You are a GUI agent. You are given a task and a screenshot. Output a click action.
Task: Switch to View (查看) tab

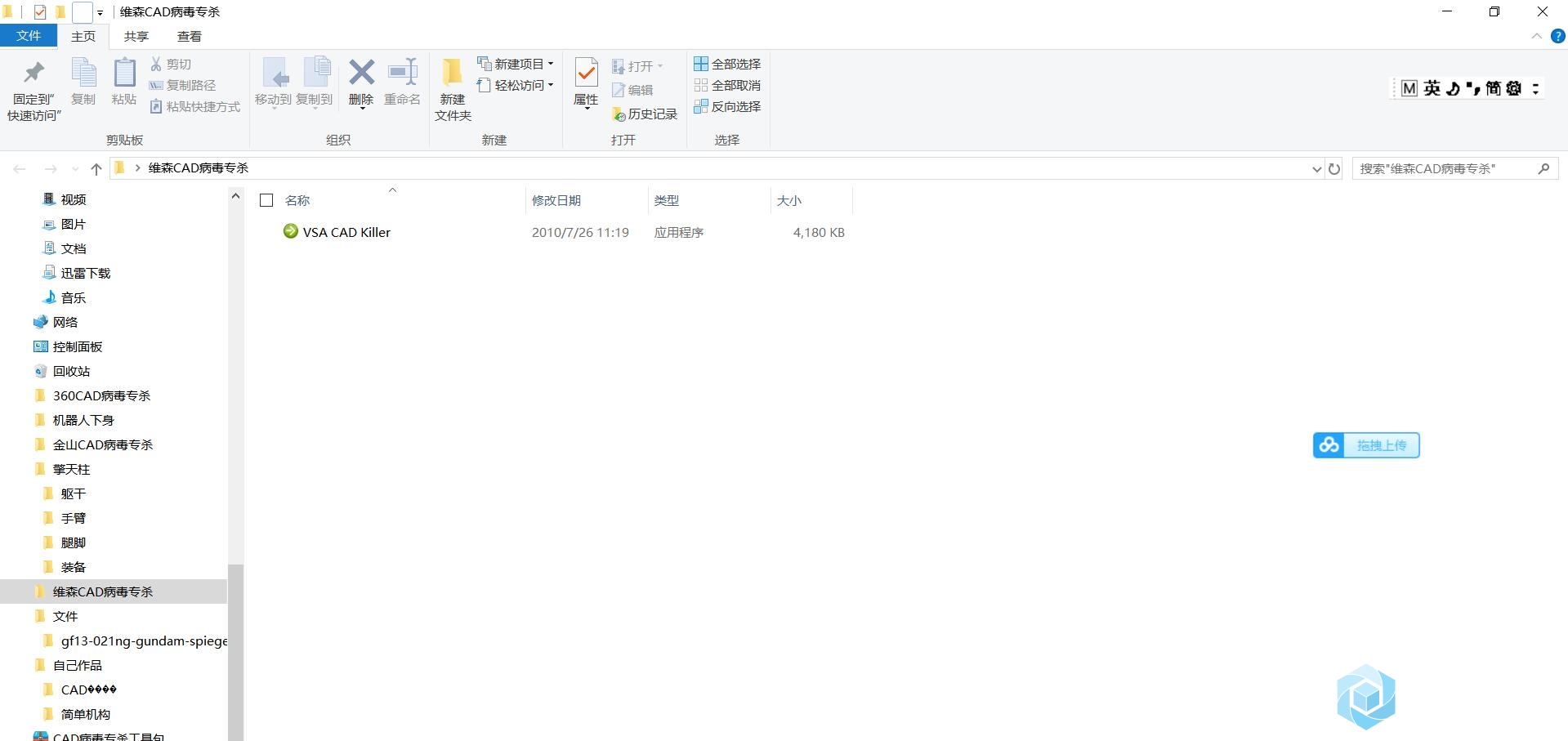(190, 36)
